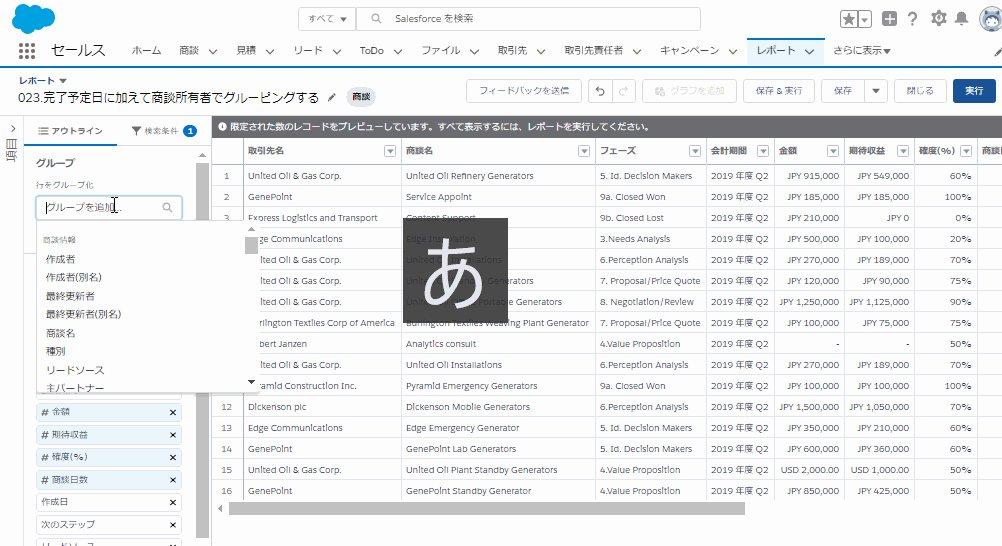Open the help question mark icon
This screenshot has width=1002, height=546.
point(913,19)
